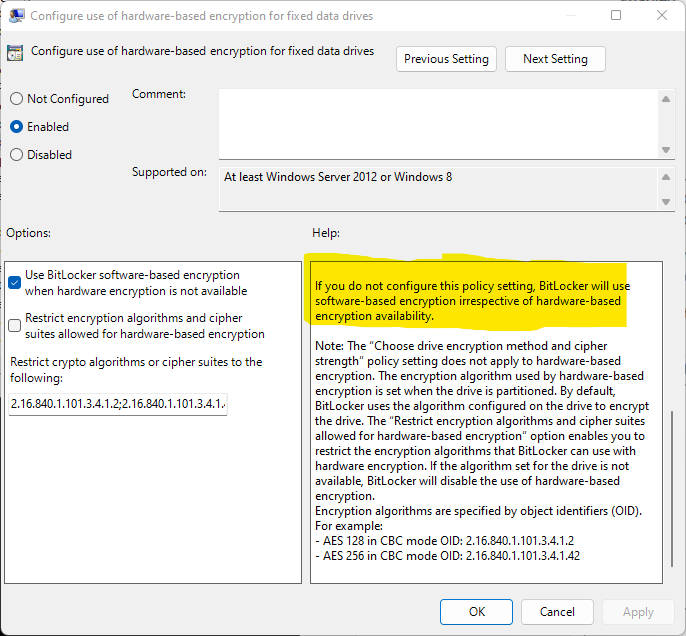Click the title bar Group Policy icon
The height and width of the screenshot is (636, 686).
tap(17, 16)
